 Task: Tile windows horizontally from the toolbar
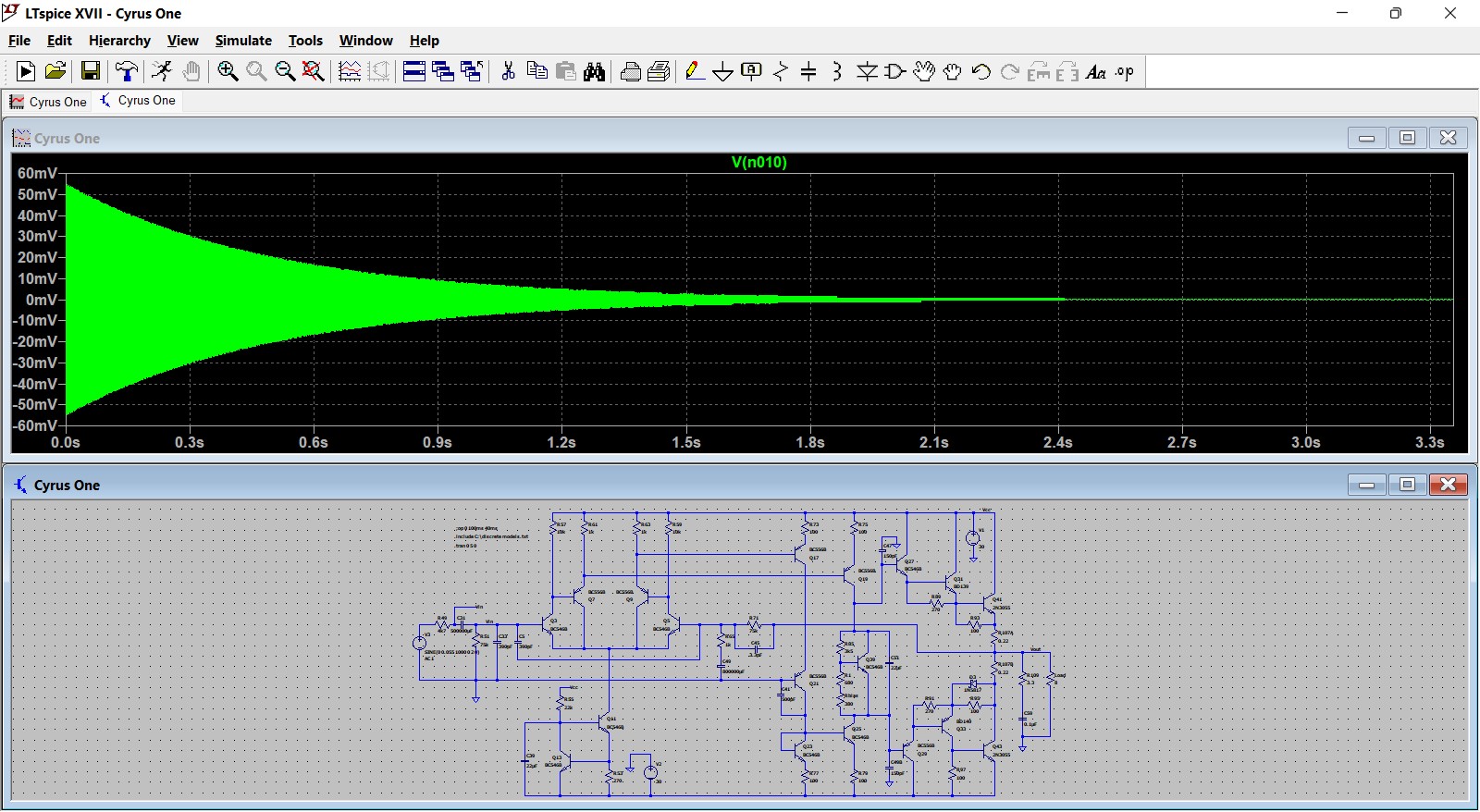tap(414, 71)
